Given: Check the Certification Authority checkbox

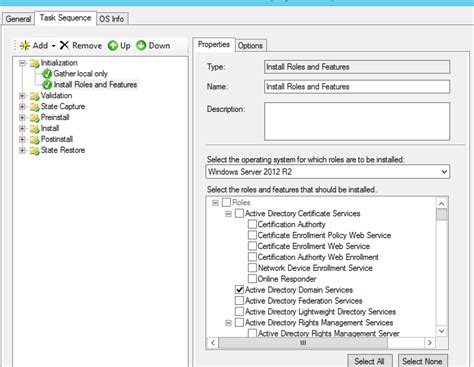Looking at the screenshot, I should (x=252, y=224).
